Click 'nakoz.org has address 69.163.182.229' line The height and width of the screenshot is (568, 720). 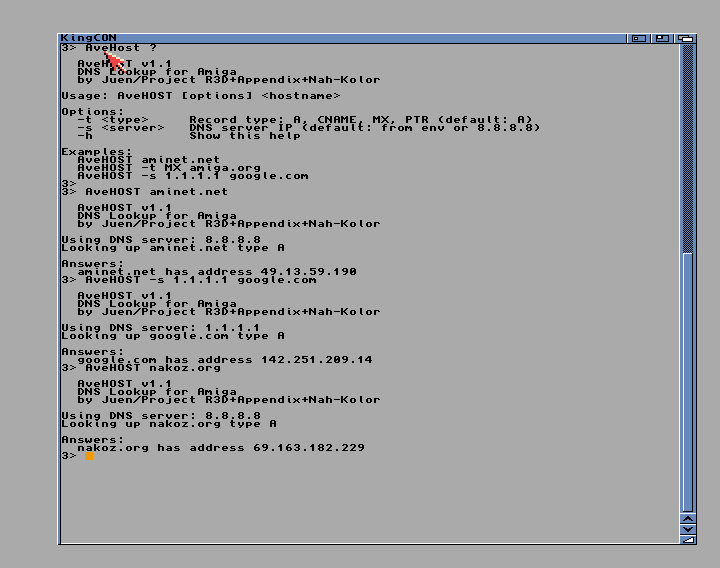[221, 448]
